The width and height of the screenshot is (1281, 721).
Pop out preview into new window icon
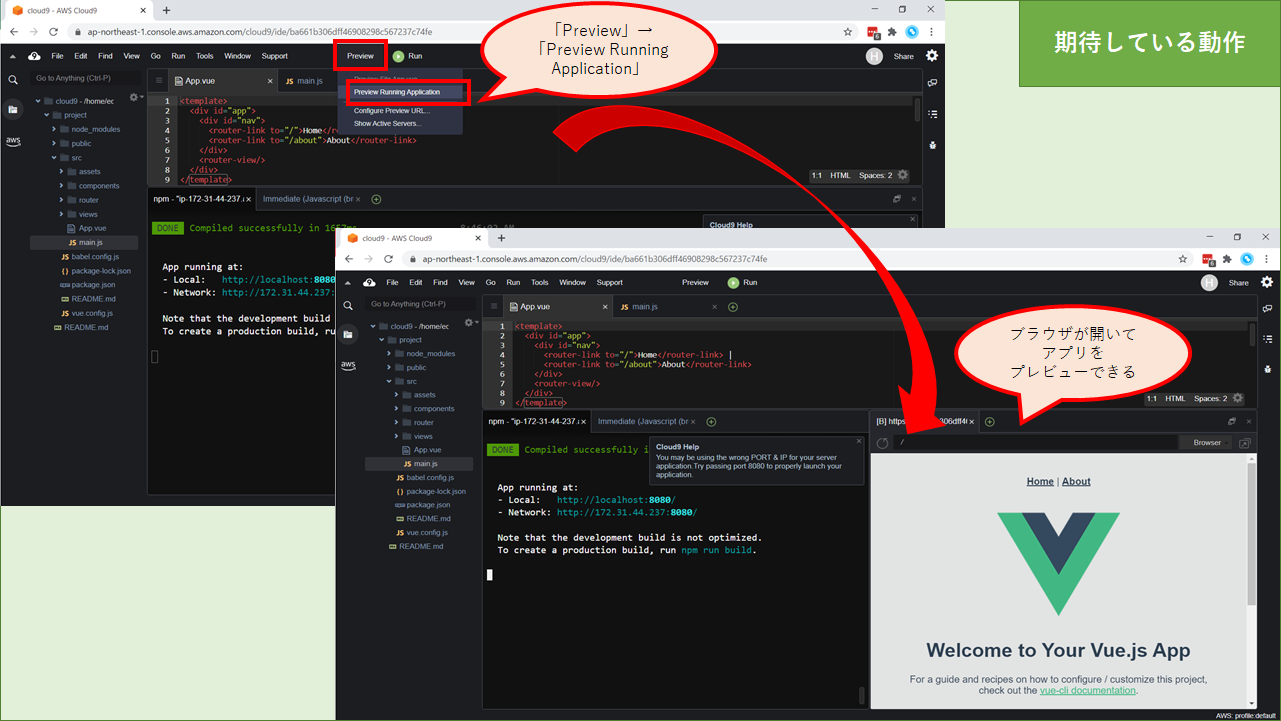(1244, 442)
